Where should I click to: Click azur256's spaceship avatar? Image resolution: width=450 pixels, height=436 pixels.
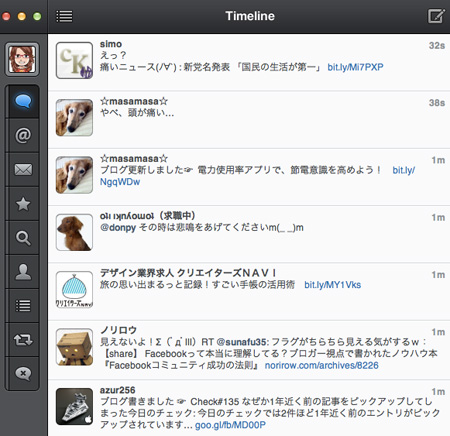74,406
